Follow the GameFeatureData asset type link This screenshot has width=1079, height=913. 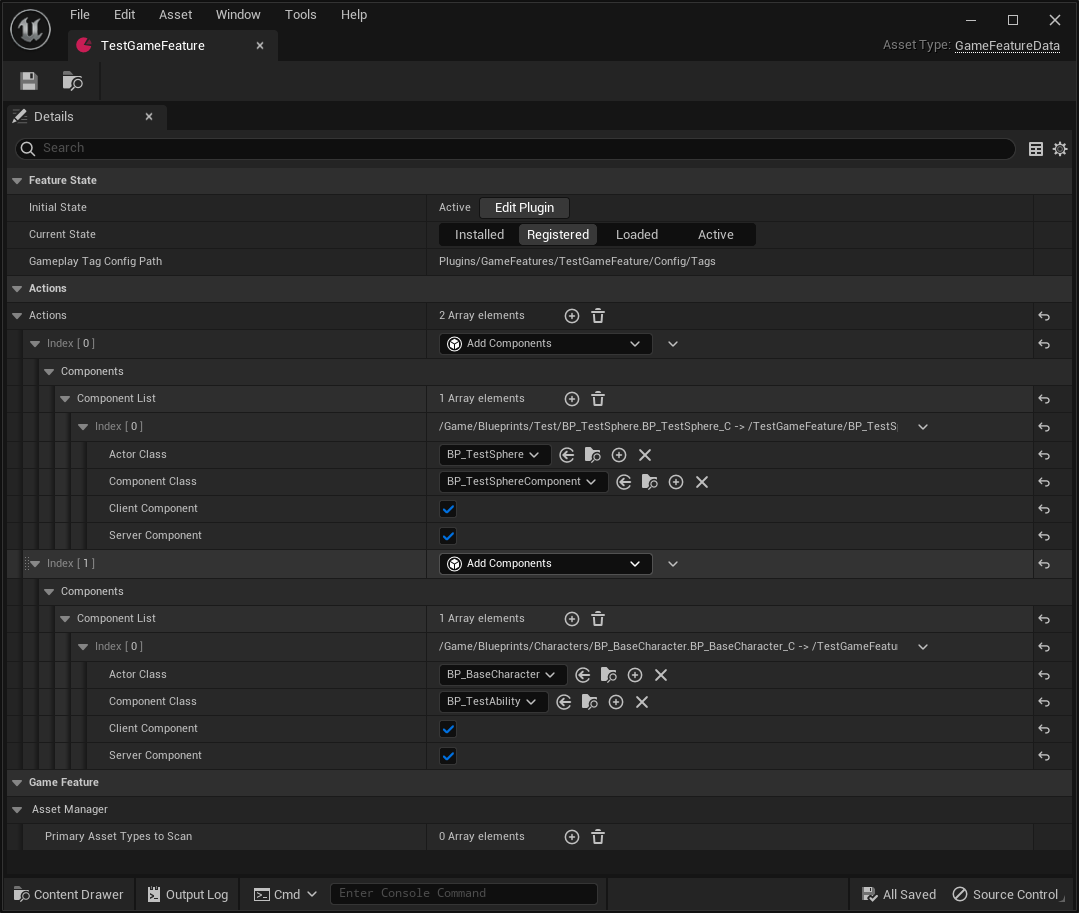(x=1007, y=45)
